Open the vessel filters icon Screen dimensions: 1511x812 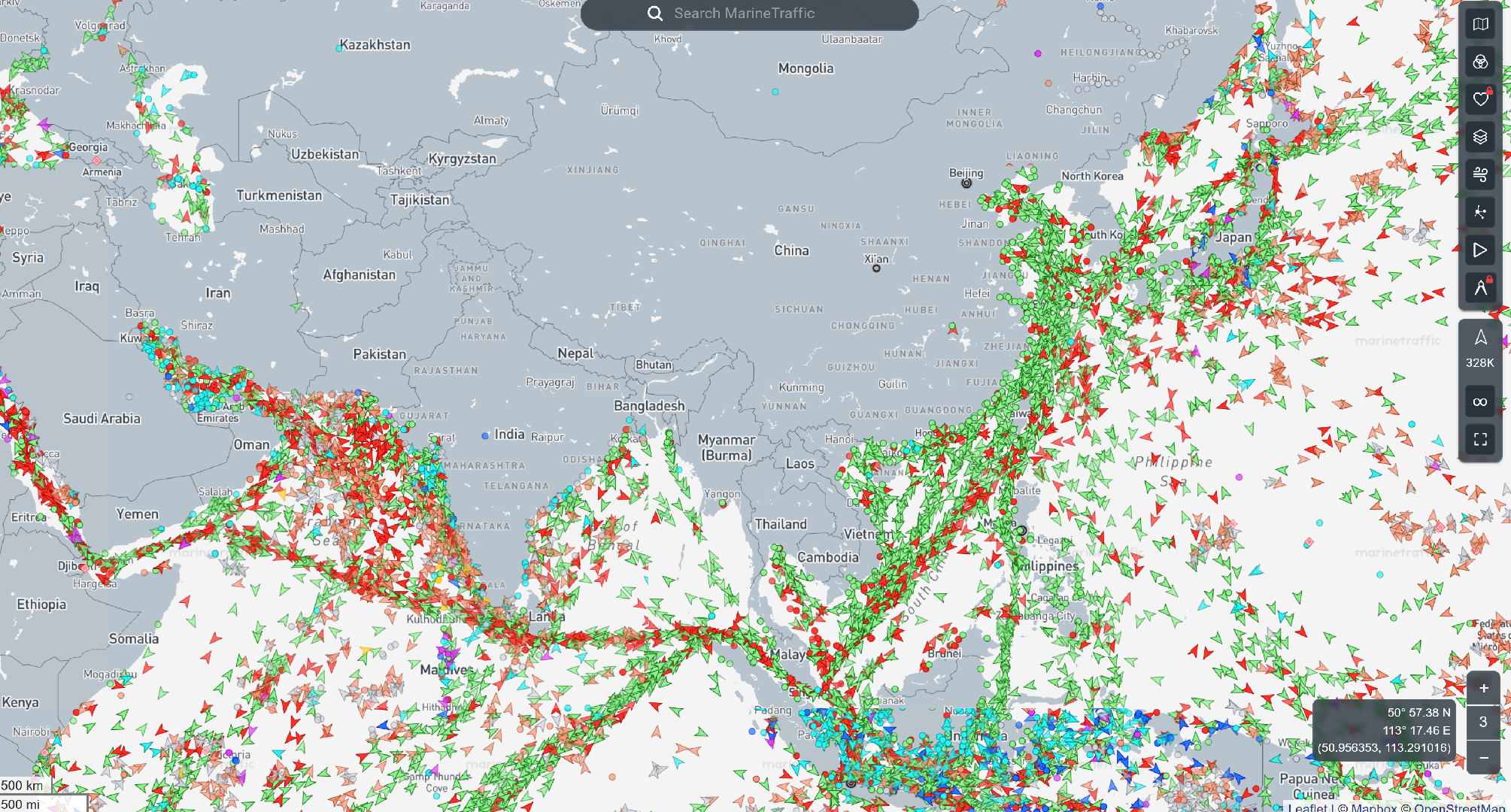pos(1480,62)
